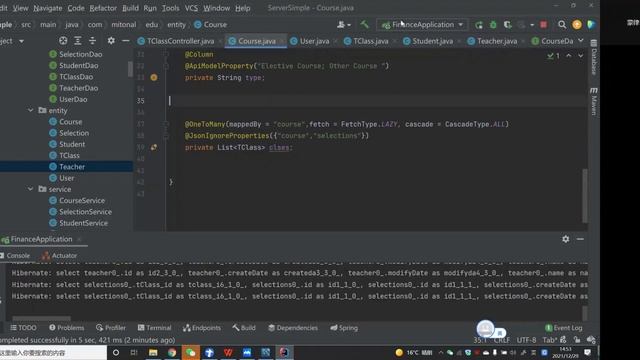The height and width of the screenshot is (360, 640).
Task: Open File Explorer on the taskbar
Action: pos(153,353)
